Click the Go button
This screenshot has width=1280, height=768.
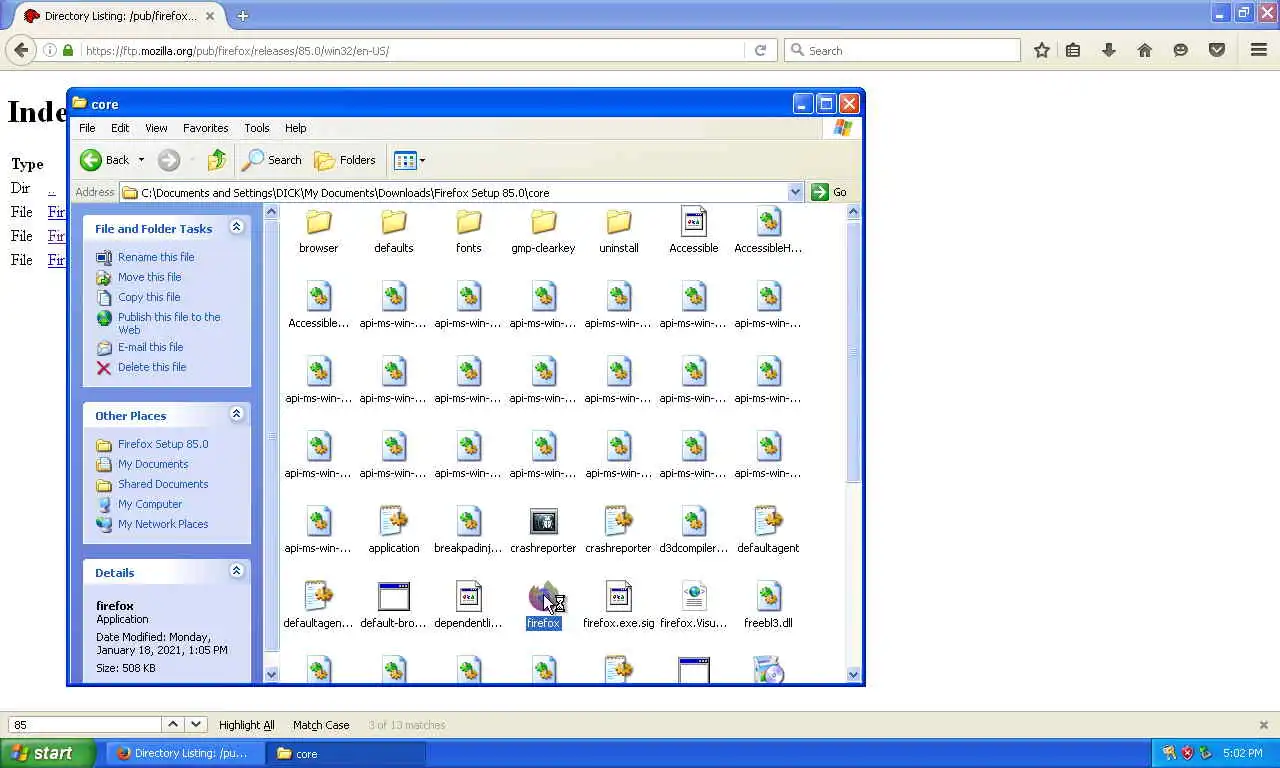pyautogui.click(x=829, y=192)
